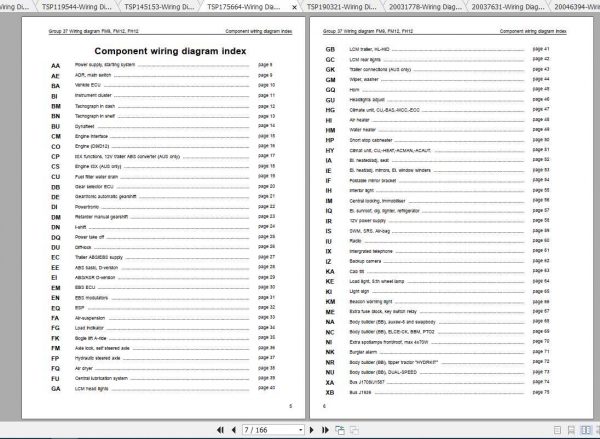Viewport: 600px width, 439px height.
Task: Click the NK Burglar alarm entry
Action: (x=437, y=352)
